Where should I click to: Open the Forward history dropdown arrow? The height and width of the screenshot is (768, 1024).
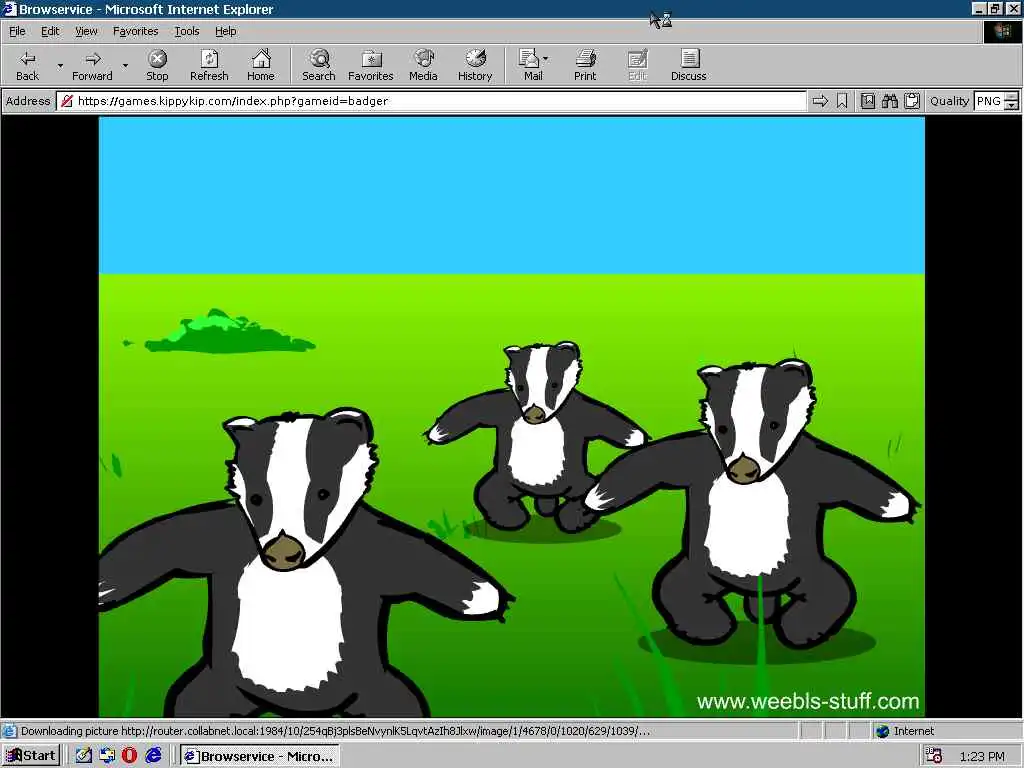coord(125,65)
